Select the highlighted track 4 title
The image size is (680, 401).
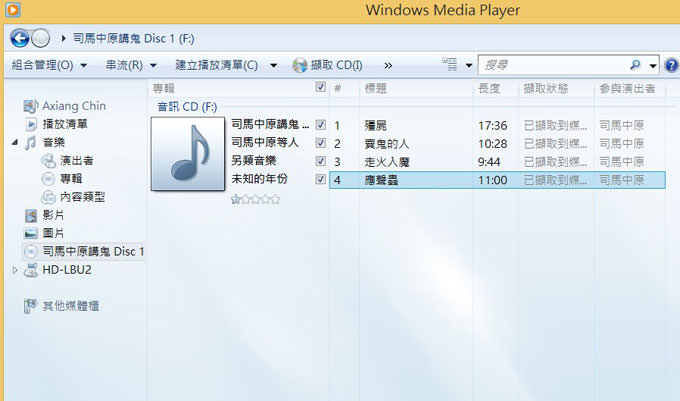click(381, 180)
